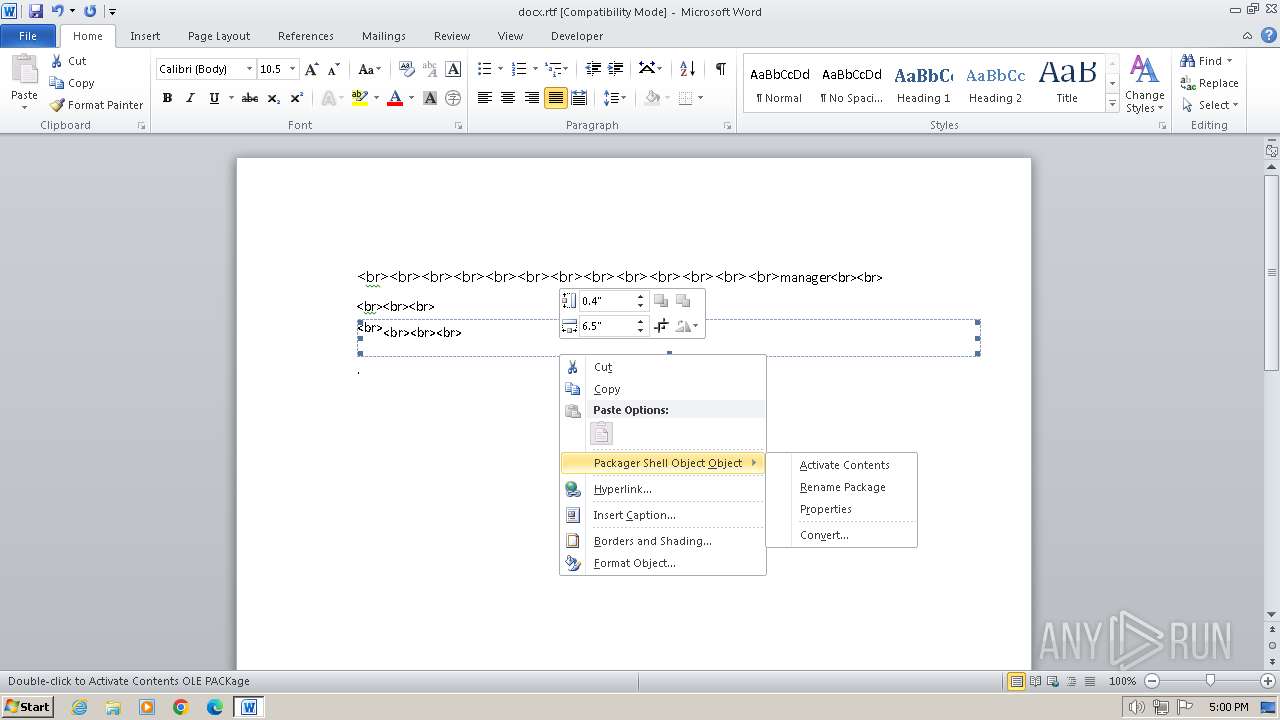This screenshot has height=720, width=1280.
Task: Click the Undo icon
Action: point(58,11)
